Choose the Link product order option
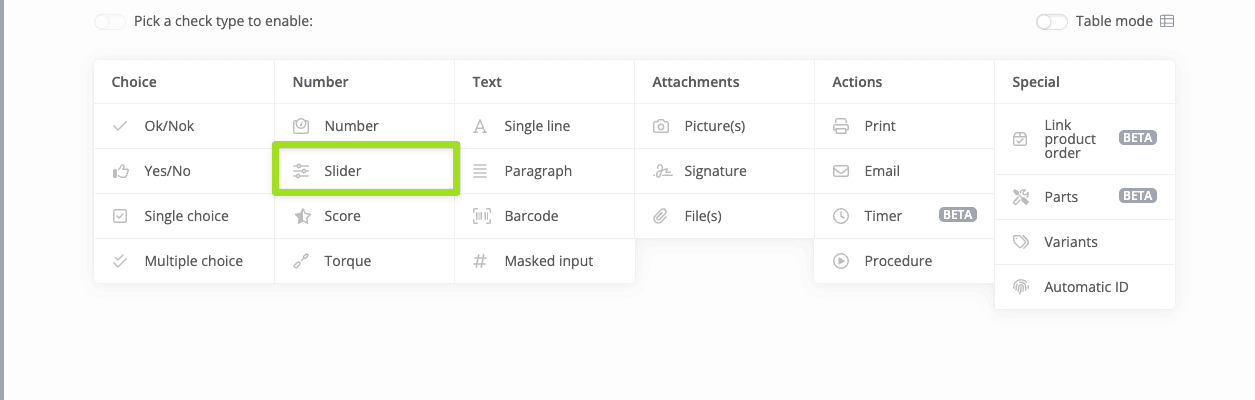This screenshot has width=1255, height=400. pos(1070,139)
